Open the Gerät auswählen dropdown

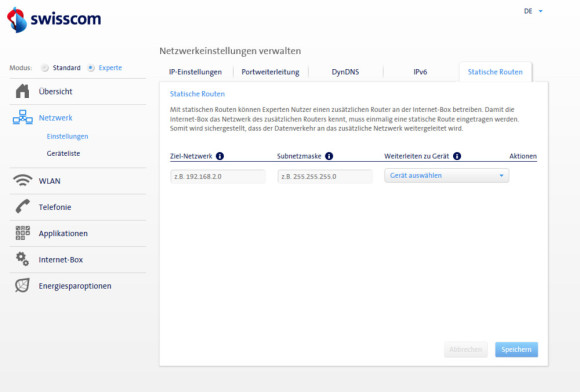446,176
